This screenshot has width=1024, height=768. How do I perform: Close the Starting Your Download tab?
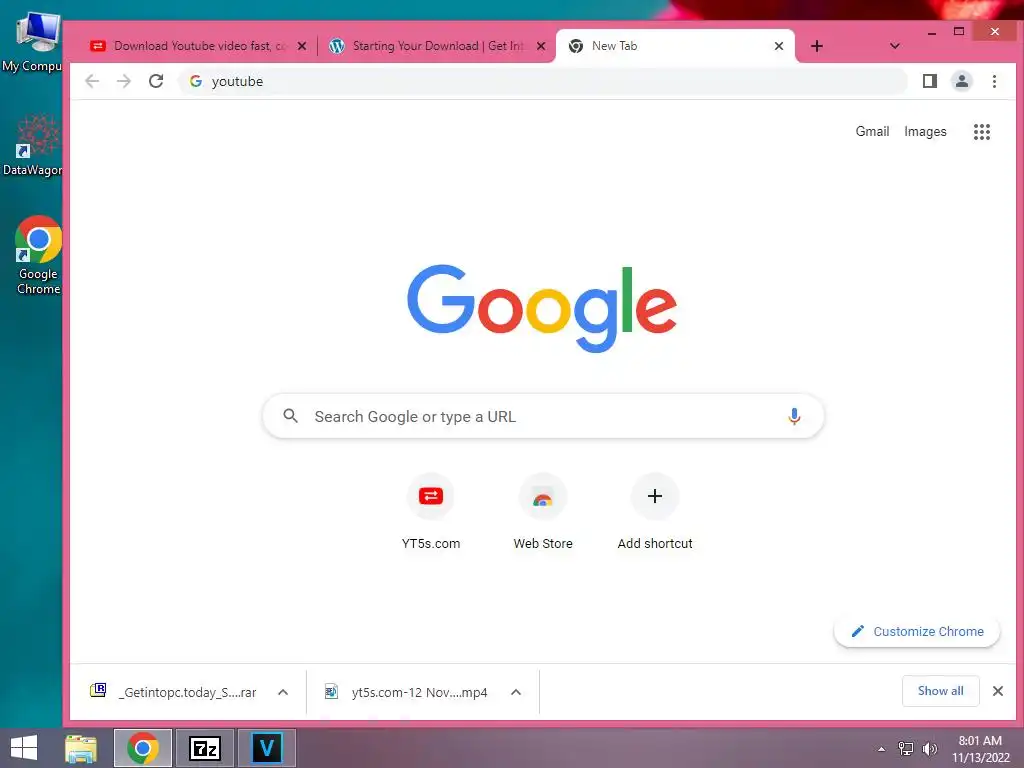tap(541, 46)
